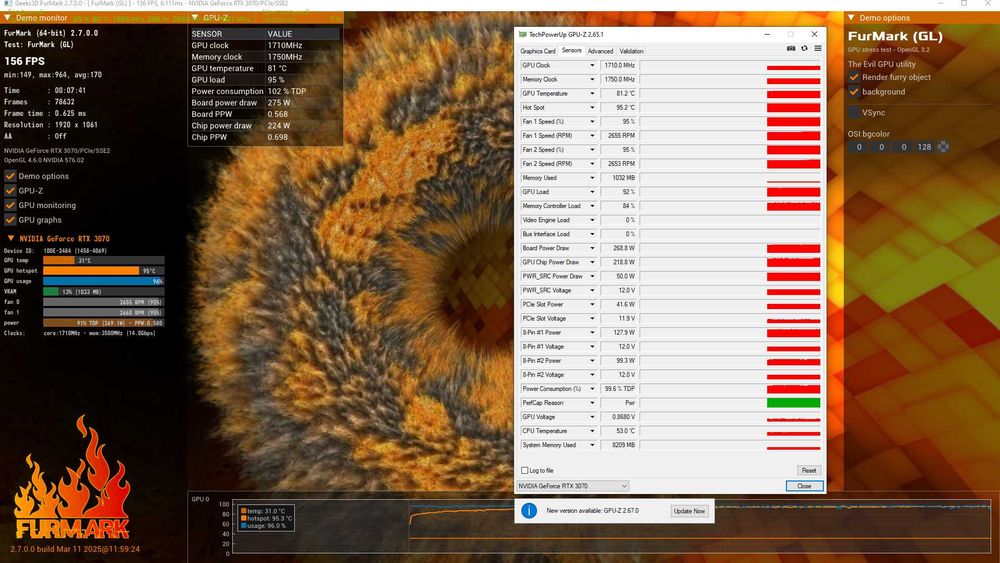Open the CPU Temperature sensor dropdown
Screen dimensions: 1000x563
pyautogui.click(x=592, y=431)
